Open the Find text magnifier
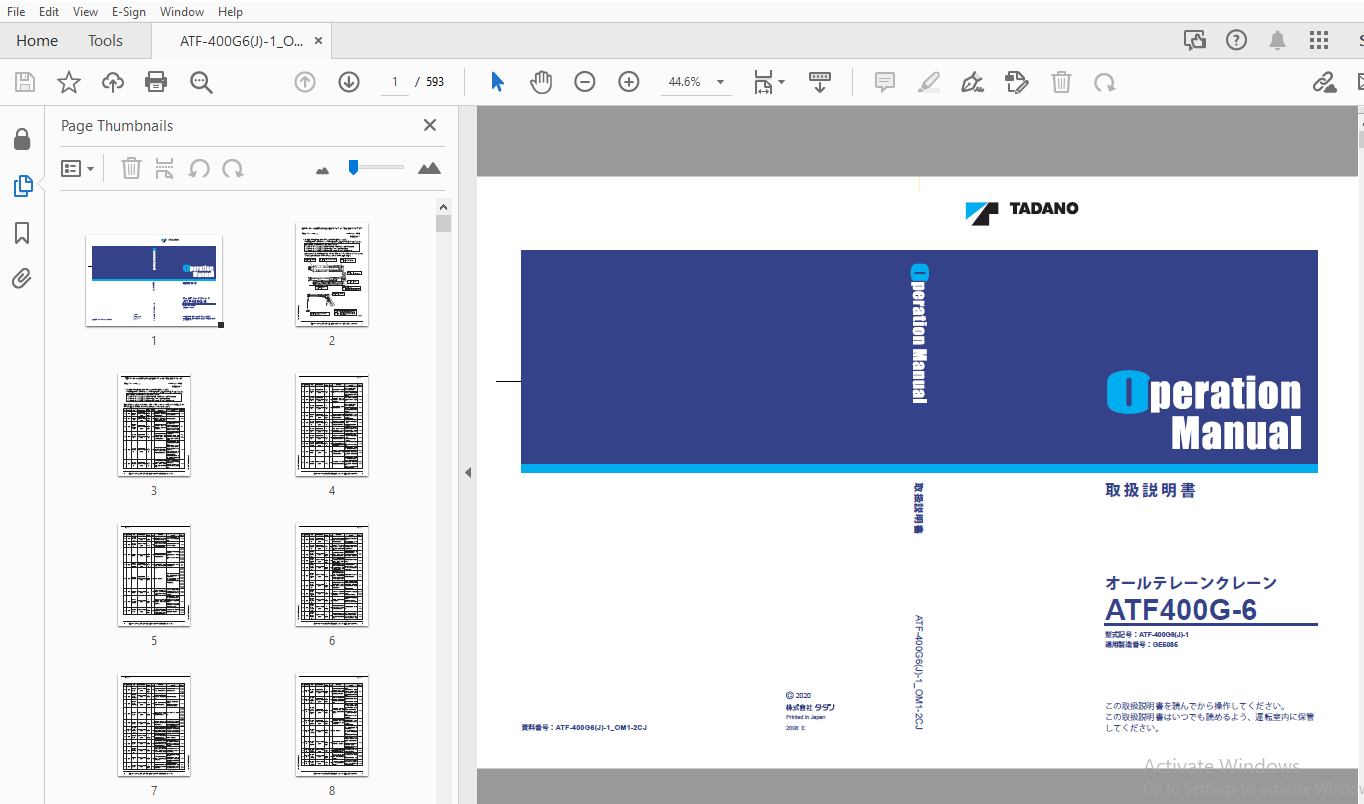This screenshot has height=804, width=1364. (x=201, y=82)
